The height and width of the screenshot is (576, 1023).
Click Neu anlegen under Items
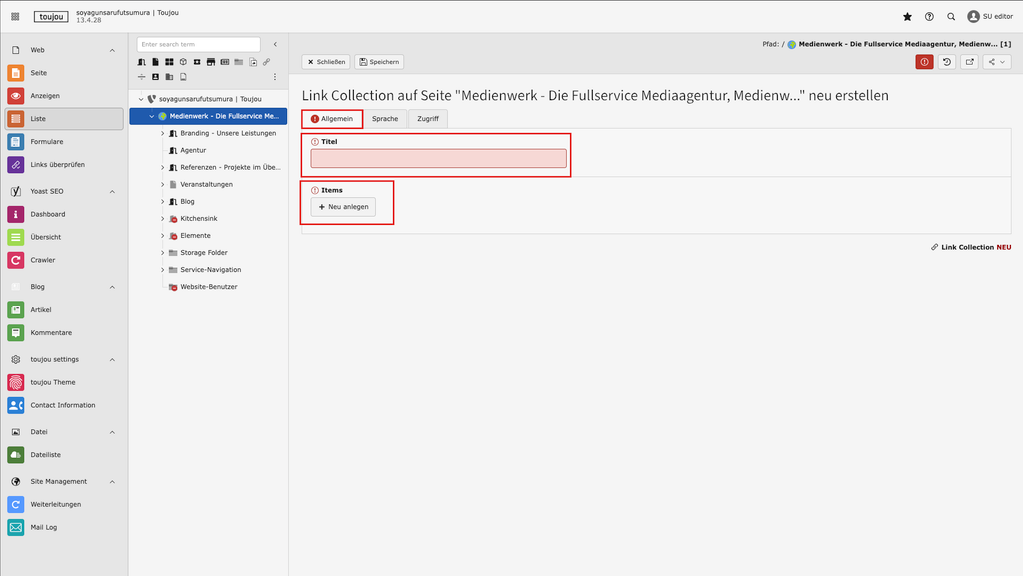click(x=343, y=207)
